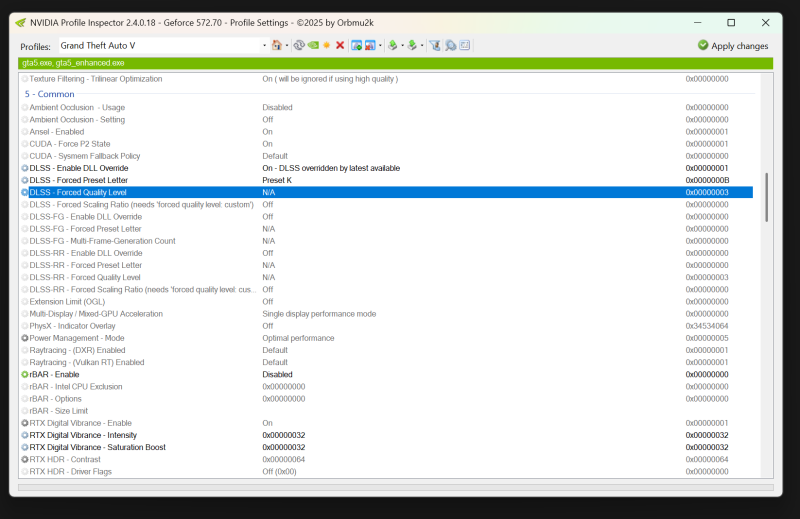Toggle the show customized settings filter icon
The image size is (800, 519).
tap(435, 45)
